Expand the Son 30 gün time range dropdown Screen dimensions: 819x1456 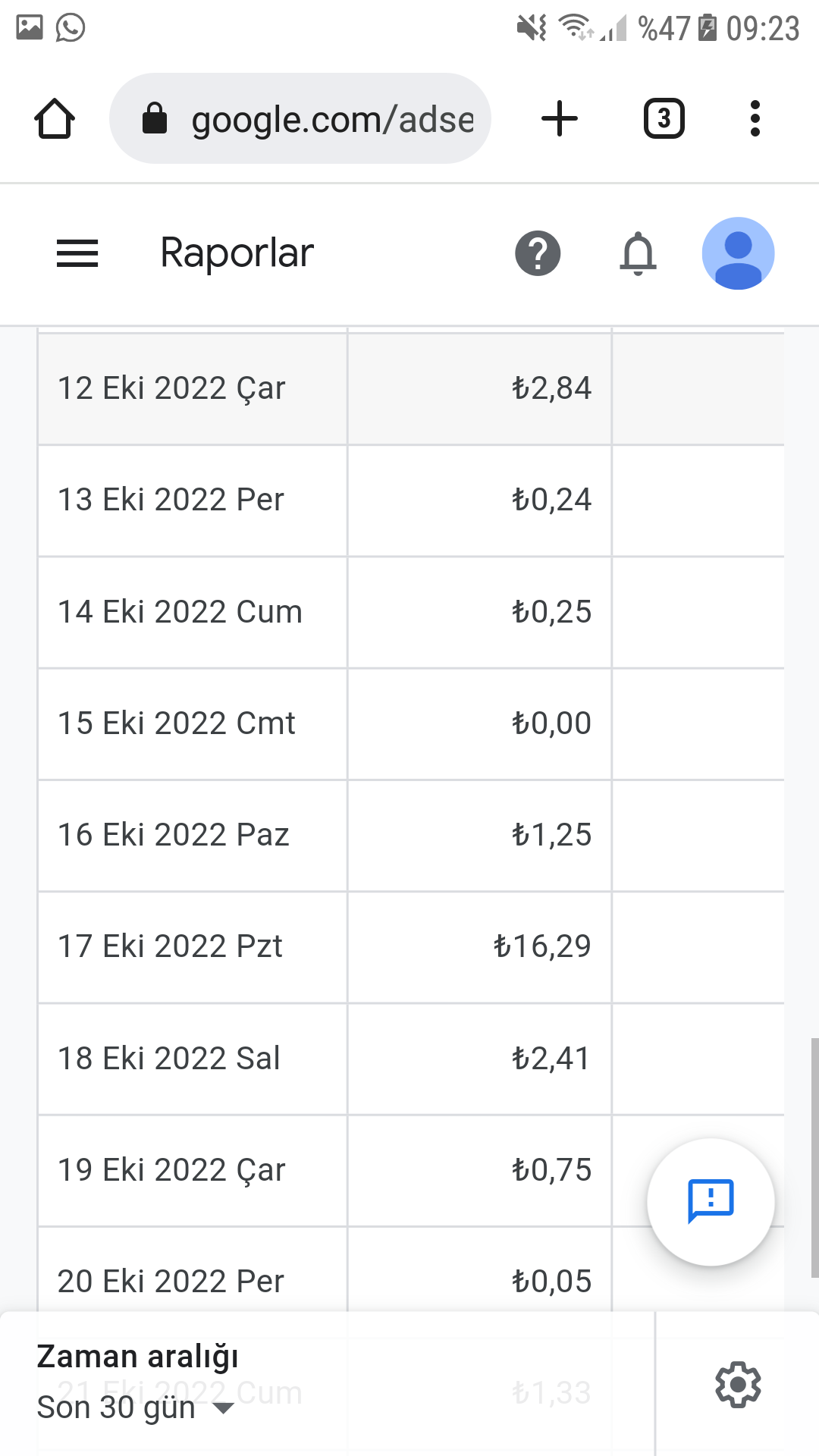(135, 1407)
